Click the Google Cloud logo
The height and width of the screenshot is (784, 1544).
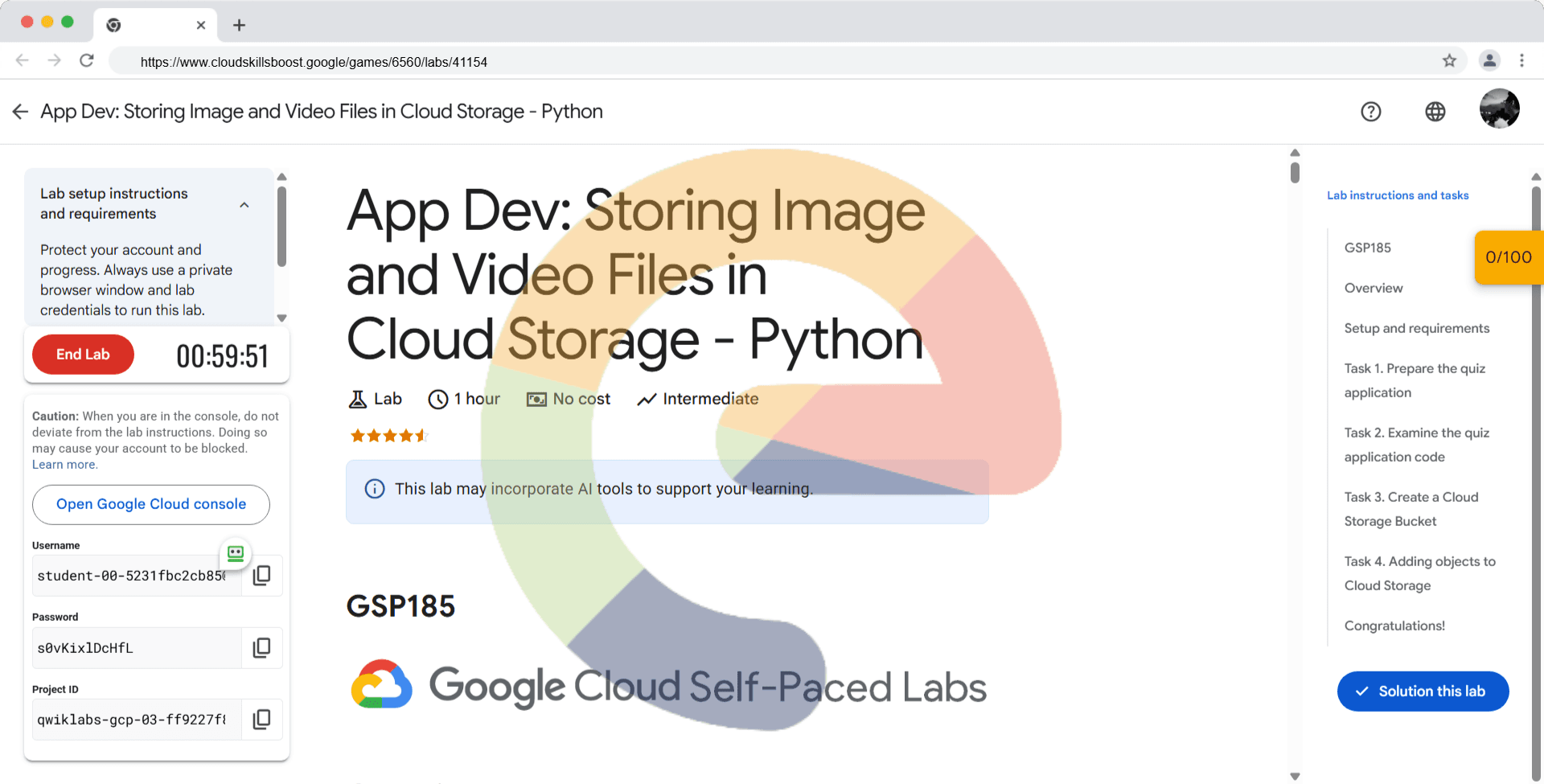(382, 684)
